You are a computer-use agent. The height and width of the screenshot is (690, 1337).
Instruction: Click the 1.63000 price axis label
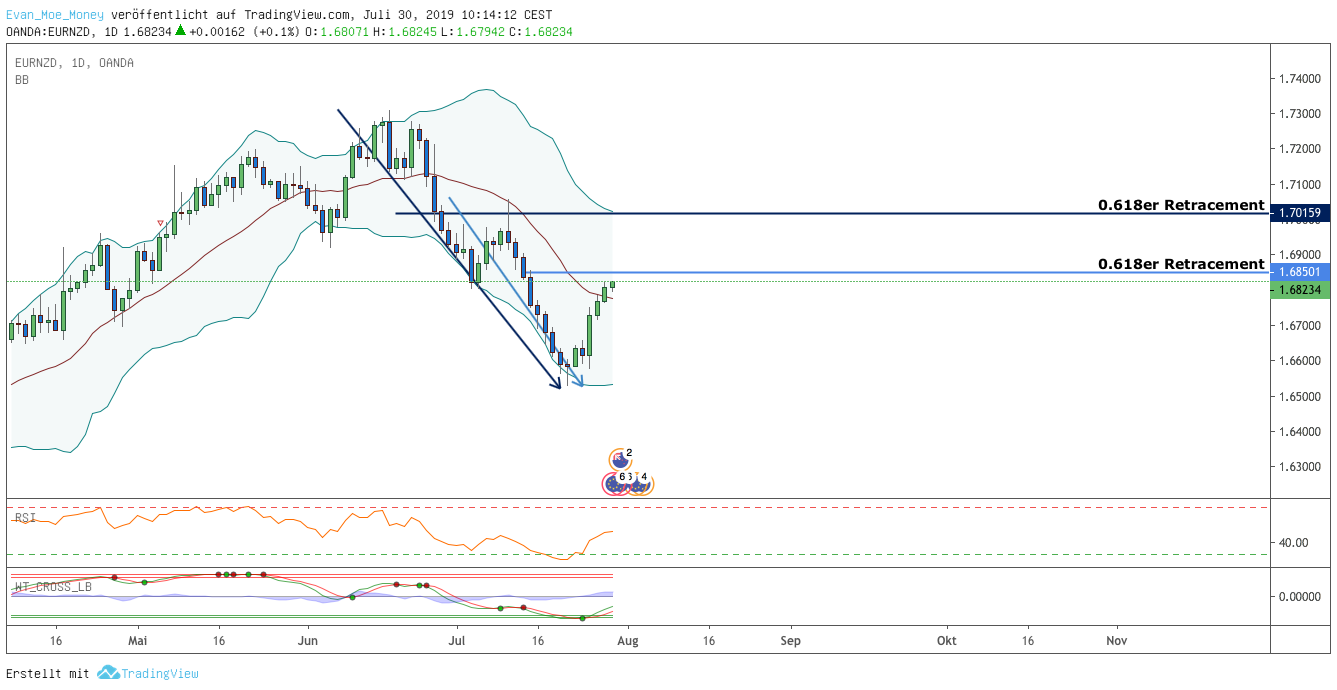click(x=1301, y=467)
